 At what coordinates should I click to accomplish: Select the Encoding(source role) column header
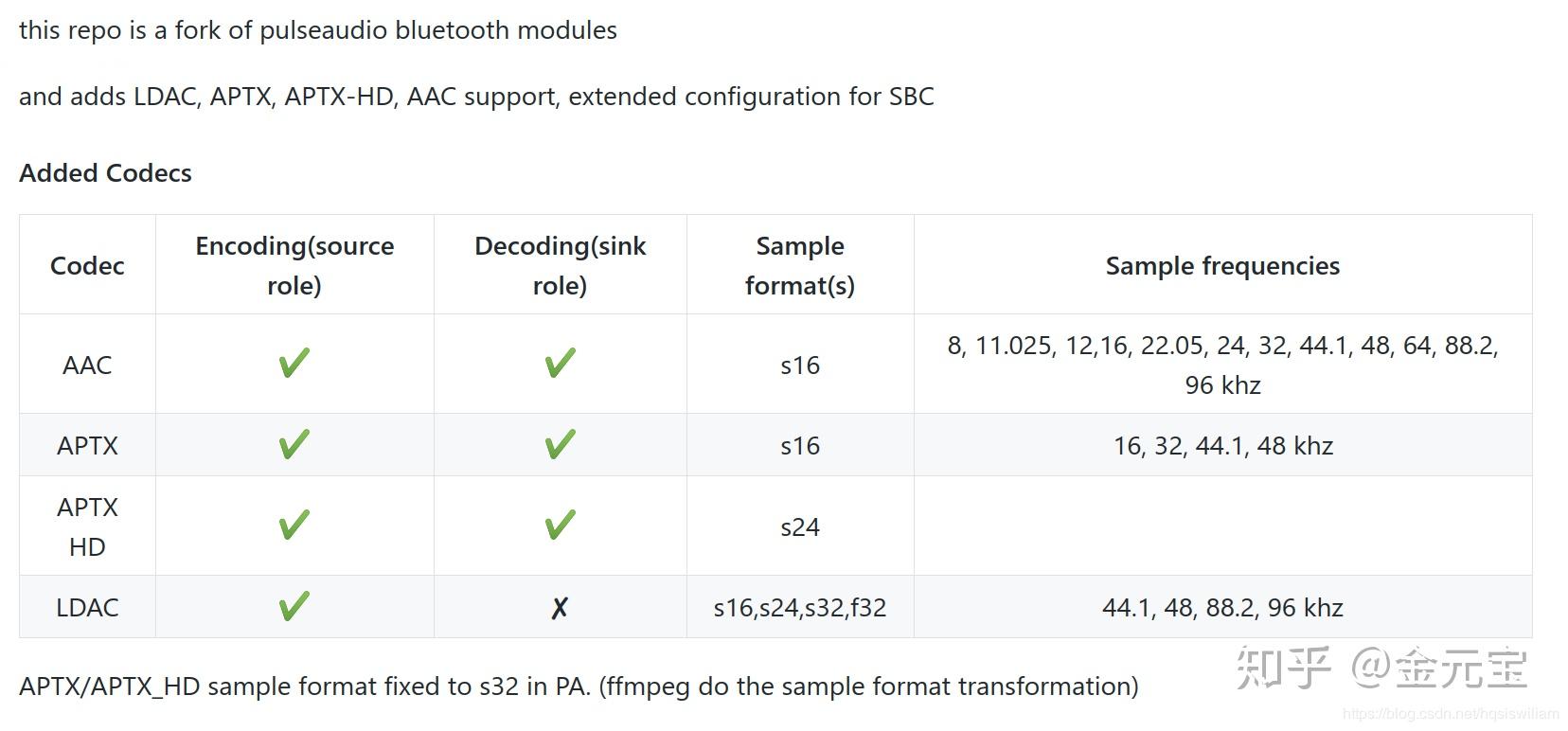tap(294, 265)
